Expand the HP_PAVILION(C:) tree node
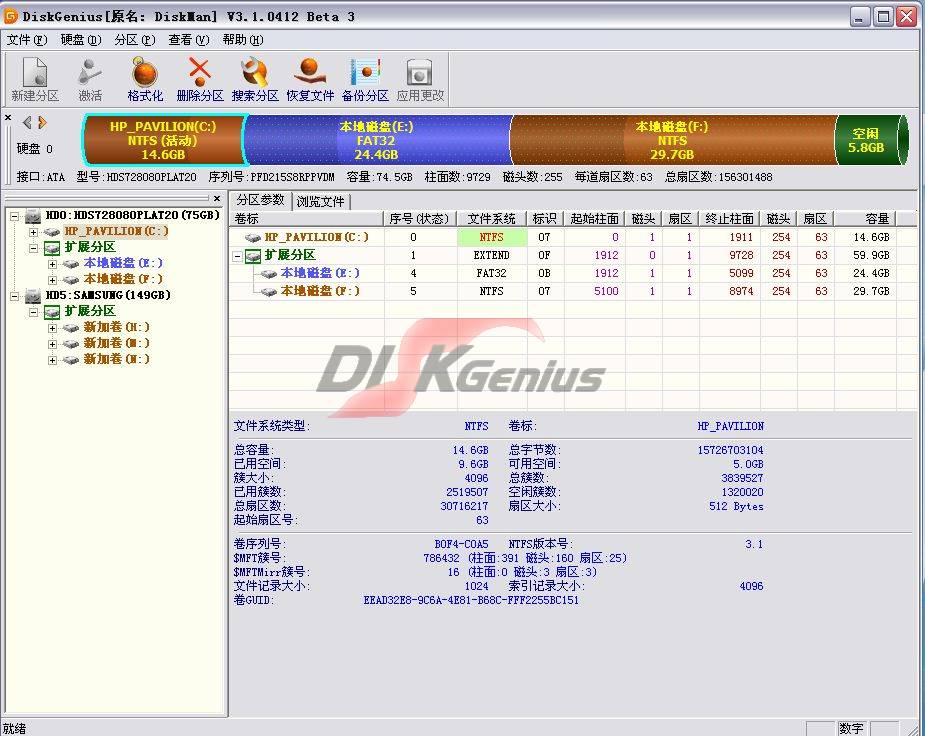925x736 pixels. click(x=34, y=232)
